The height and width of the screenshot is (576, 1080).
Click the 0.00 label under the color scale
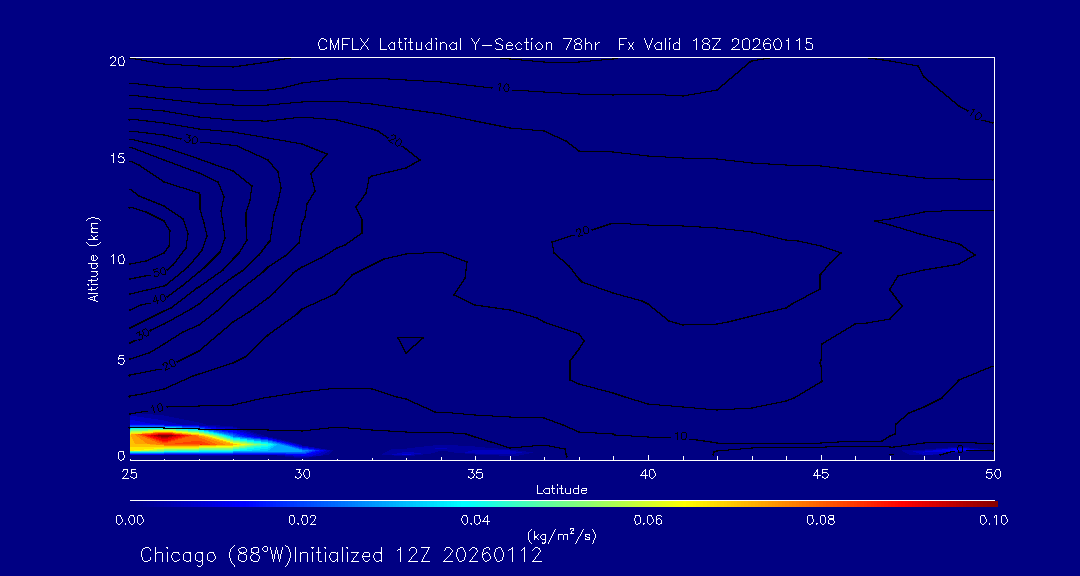pos(129,520)
